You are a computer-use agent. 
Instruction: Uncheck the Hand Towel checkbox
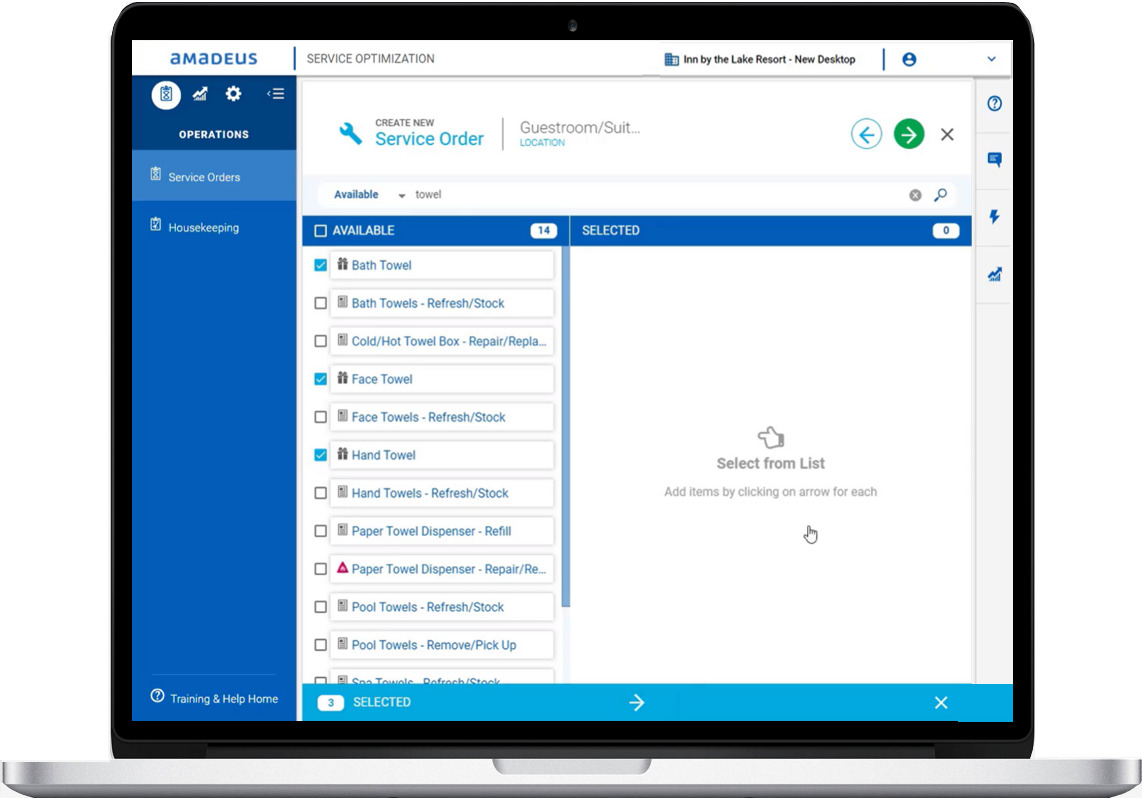(320, 455)
